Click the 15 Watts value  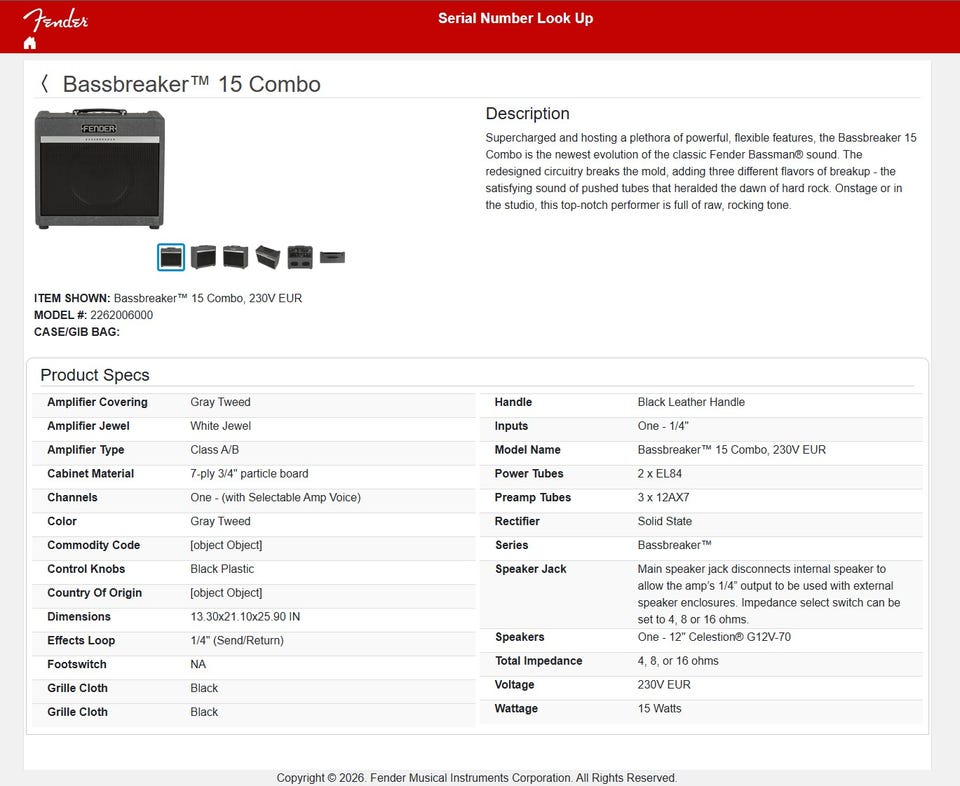click(659, 709)
